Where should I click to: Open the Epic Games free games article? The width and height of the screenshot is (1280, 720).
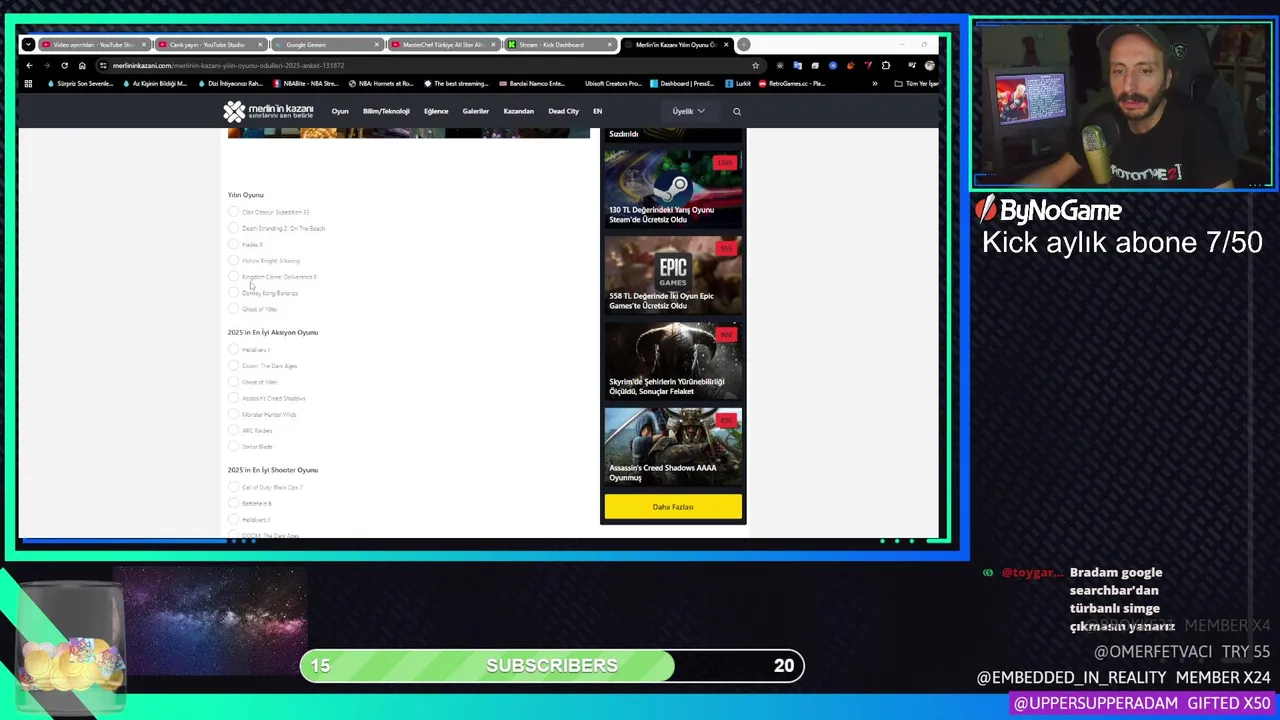[x=673, y=274]
